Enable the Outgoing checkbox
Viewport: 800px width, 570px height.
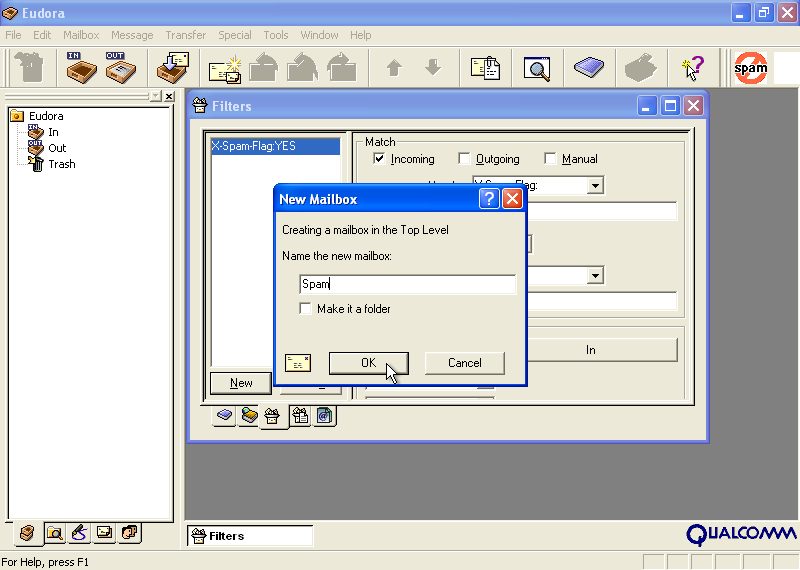(464, 159)
